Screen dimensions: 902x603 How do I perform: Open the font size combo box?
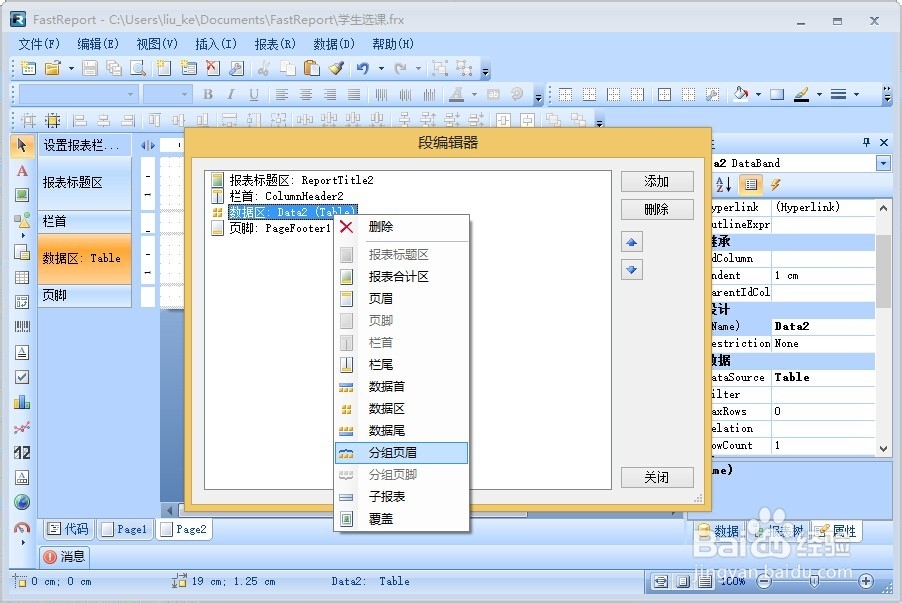(x=167, y=94)
